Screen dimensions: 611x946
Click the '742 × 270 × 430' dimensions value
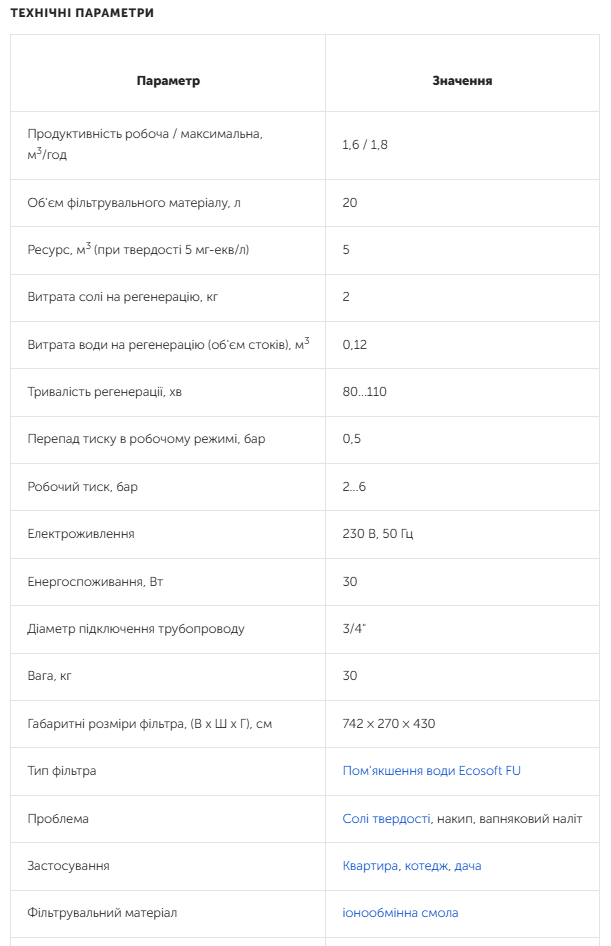coord(389,724)
